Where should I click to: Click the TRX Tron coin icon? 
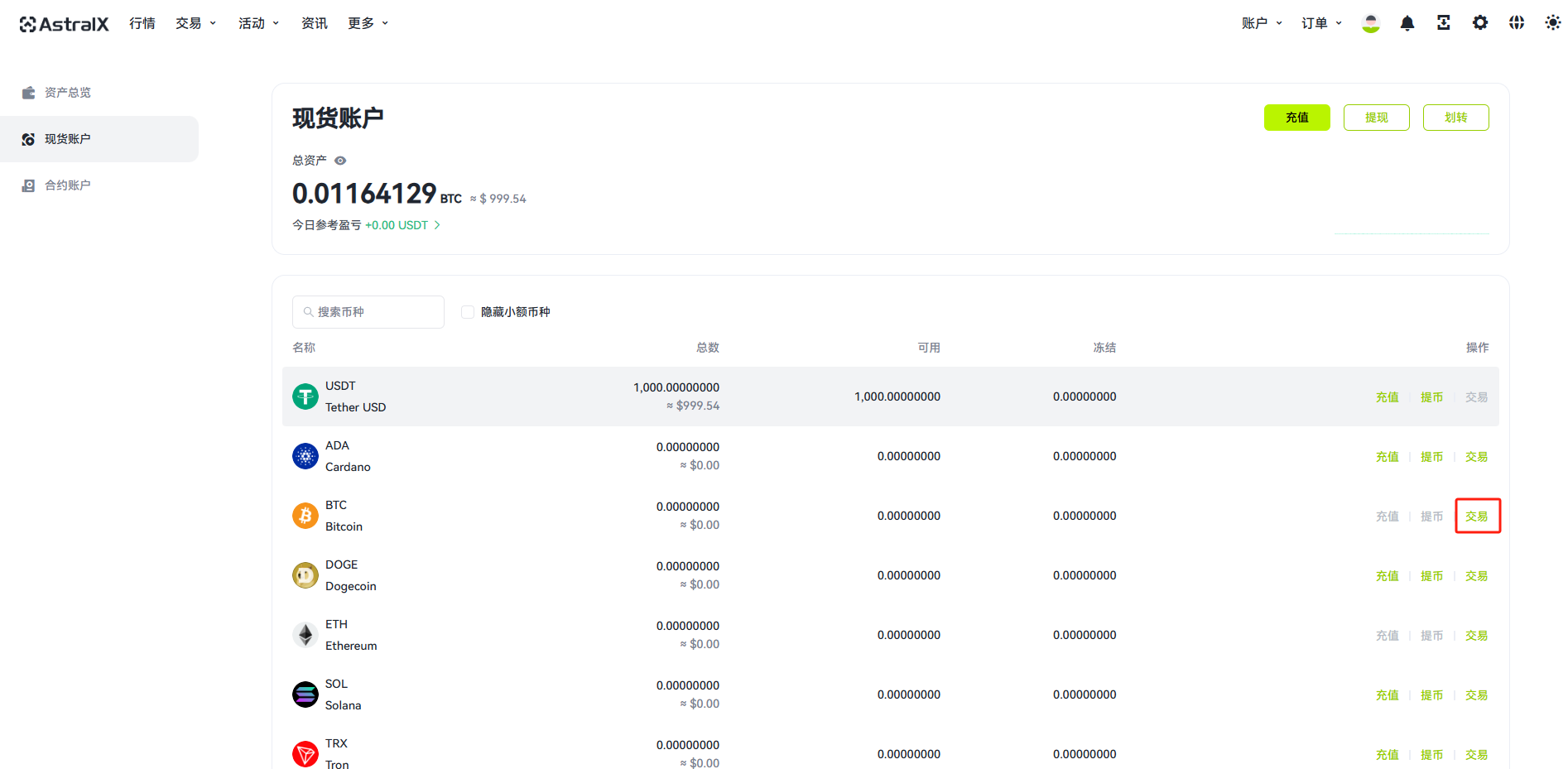pos(305,754)
